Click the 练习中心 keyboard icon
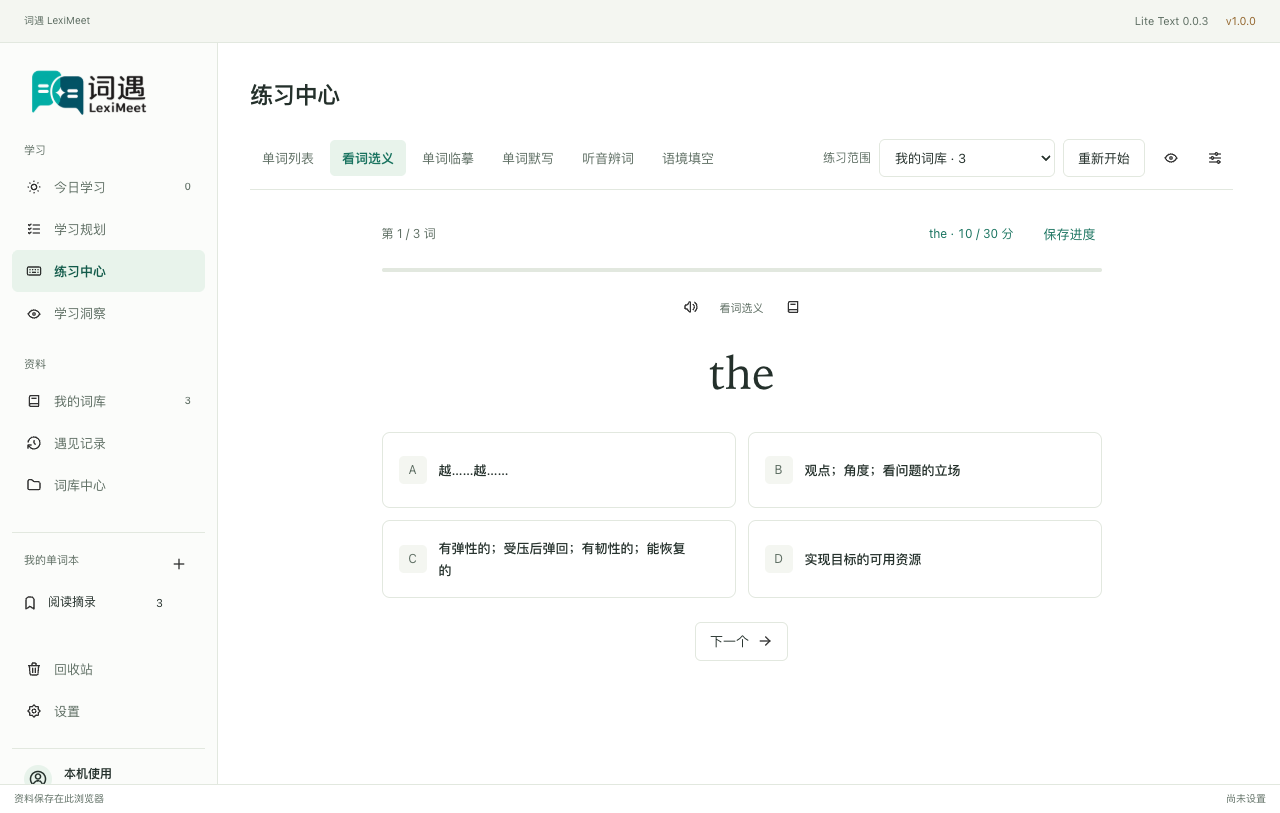1280x813 pixels. click(x=34, y=271)
